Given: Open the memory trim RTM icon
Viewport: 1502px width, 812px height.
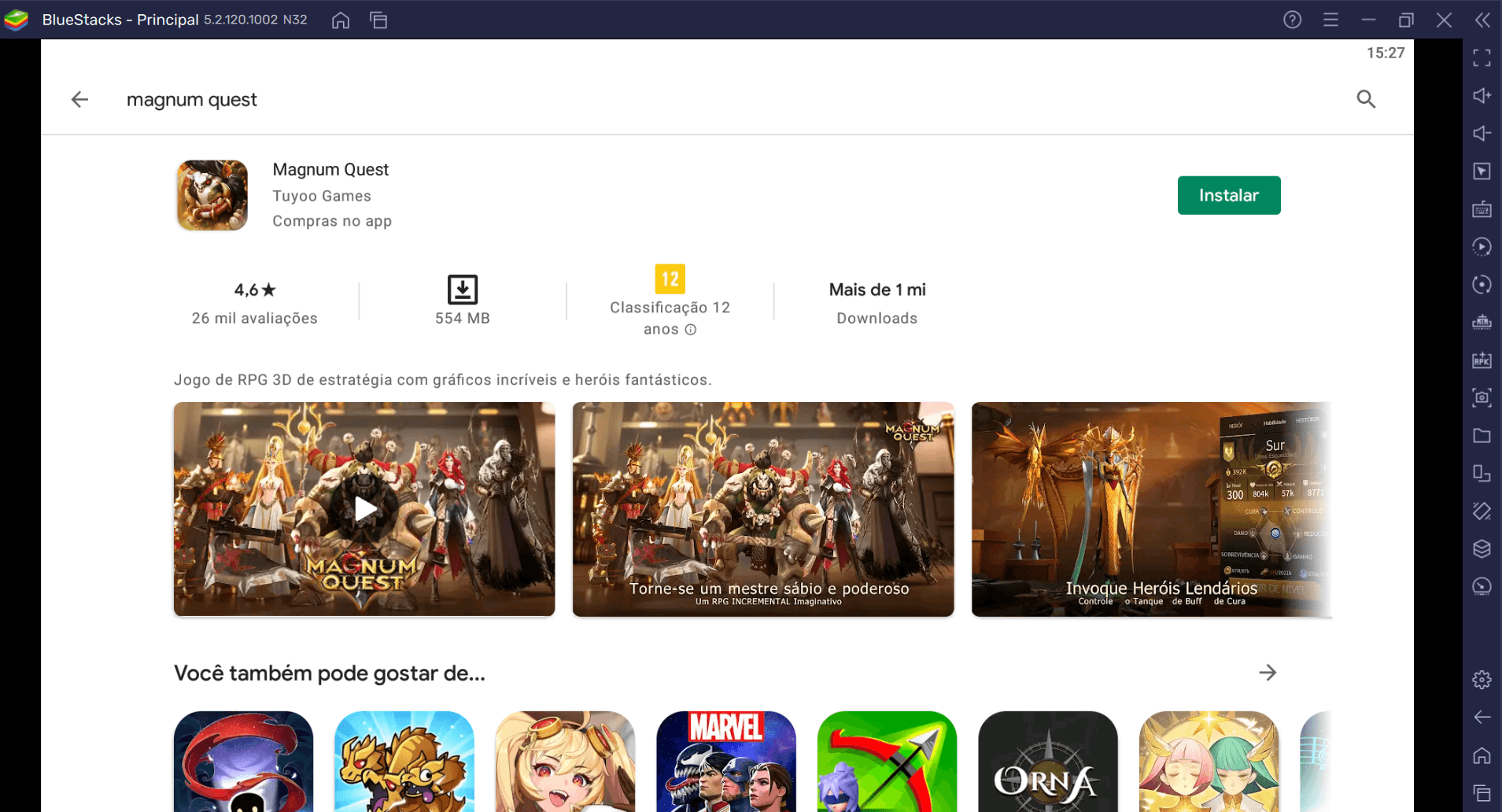Looking at the screenshot, I should pos(1482,322).
